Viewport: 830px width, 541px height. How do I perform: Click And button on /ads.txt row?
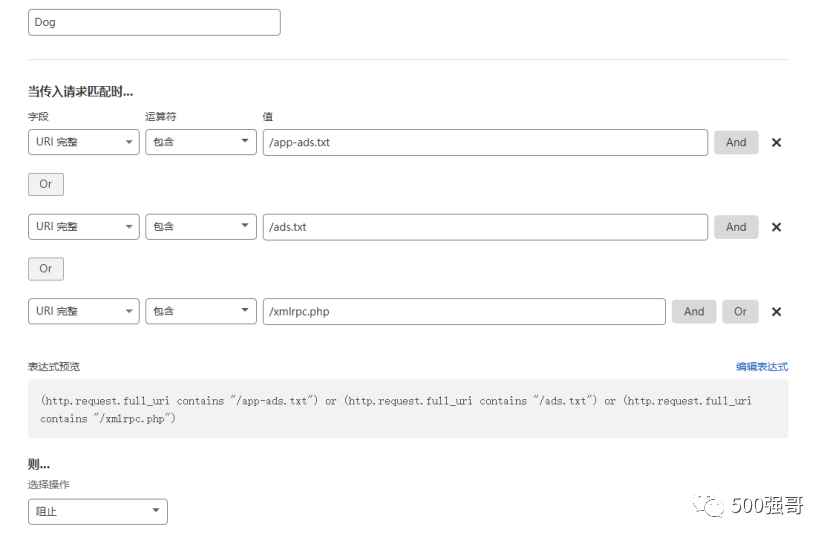(736, 227)
